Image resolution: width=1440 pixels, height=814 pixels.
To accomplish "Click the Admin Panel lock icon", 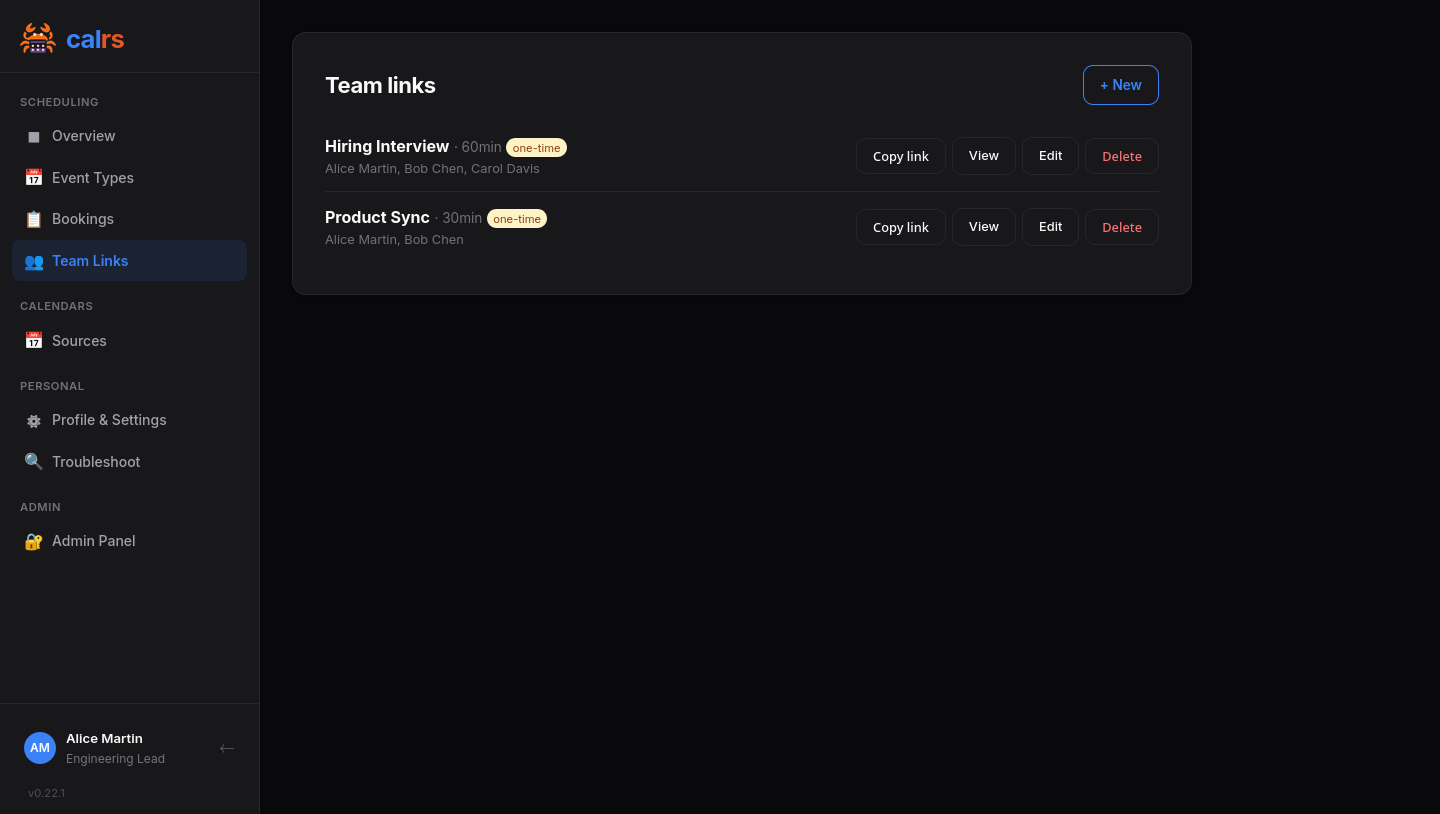I will coord(34,541).
